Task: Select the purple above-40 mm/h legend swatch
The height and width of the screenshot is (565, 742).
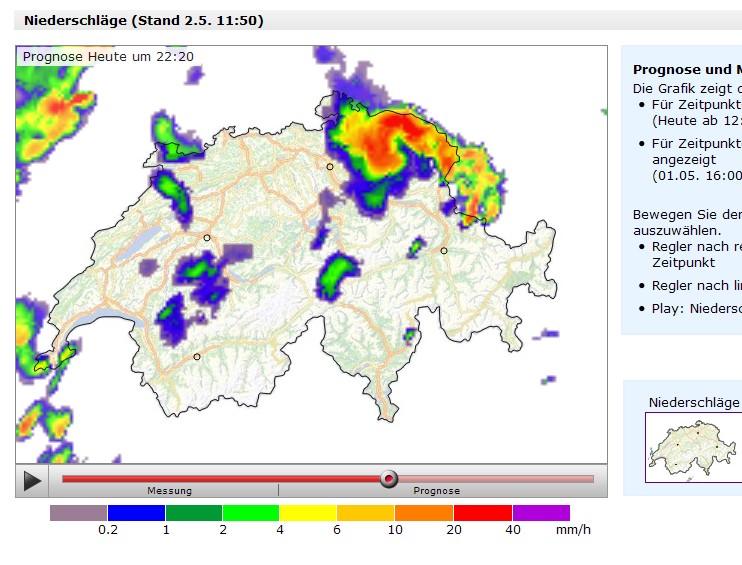Action: point(540,513)
